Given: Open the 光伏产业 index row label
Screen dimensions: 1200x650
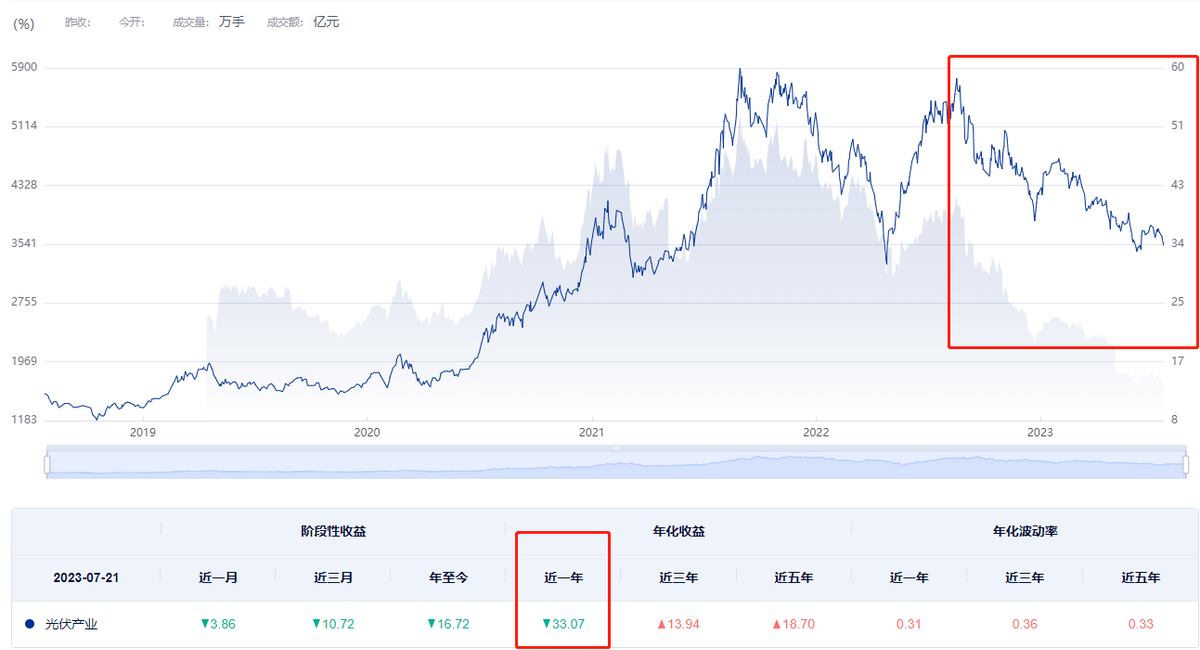Looking at the screenshot, I should tap(72, 624).
